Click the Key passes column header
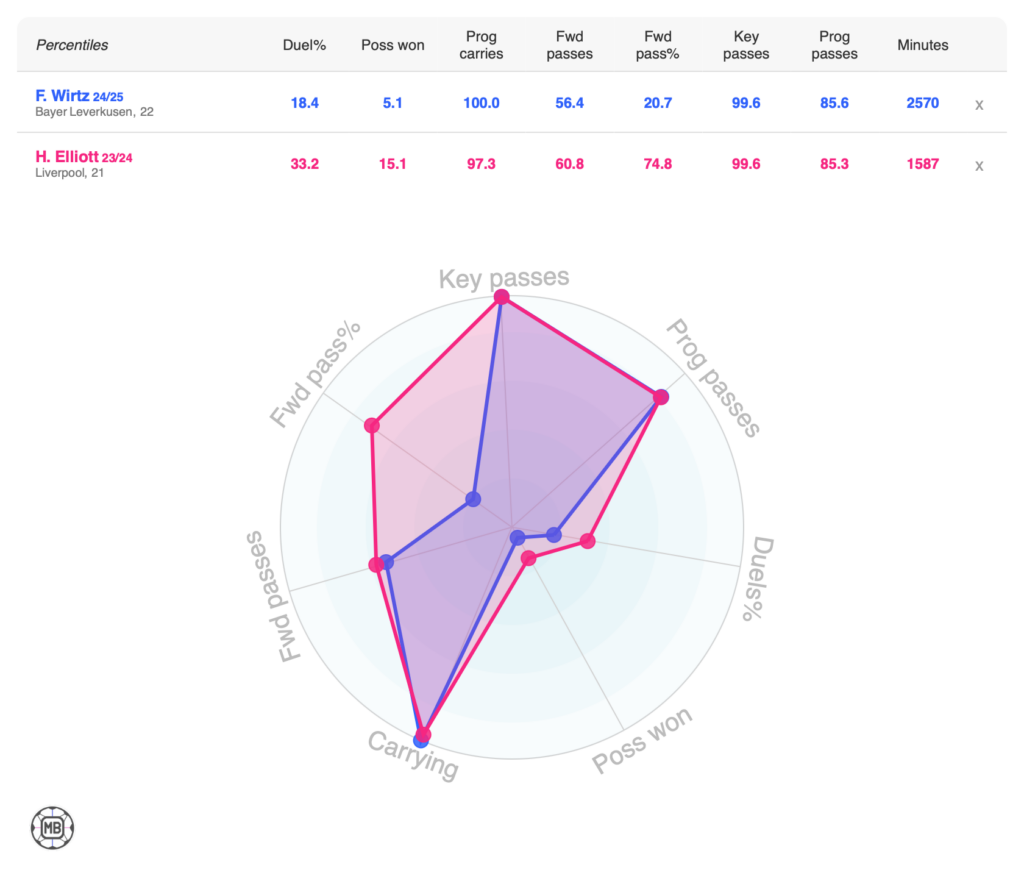Screen dimensions: 1024x895 coord(746,45)
